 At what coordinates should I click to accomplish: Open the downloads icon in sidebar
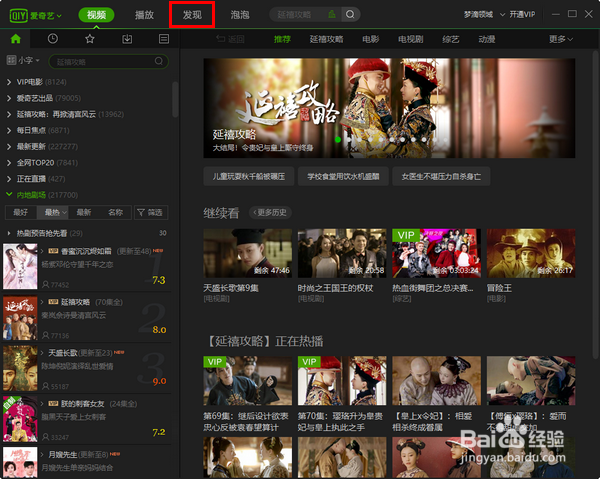tap(127, 39)
